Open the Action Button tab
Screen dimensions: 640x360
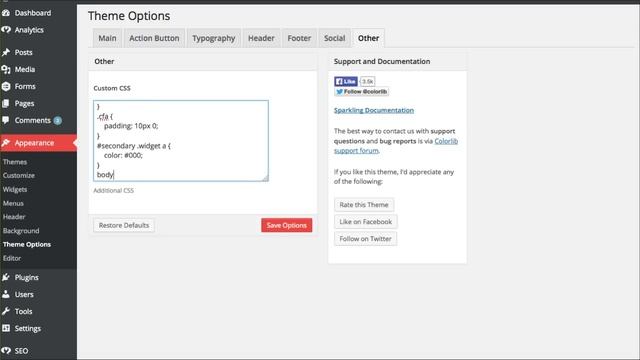click(x=154, y=38)
